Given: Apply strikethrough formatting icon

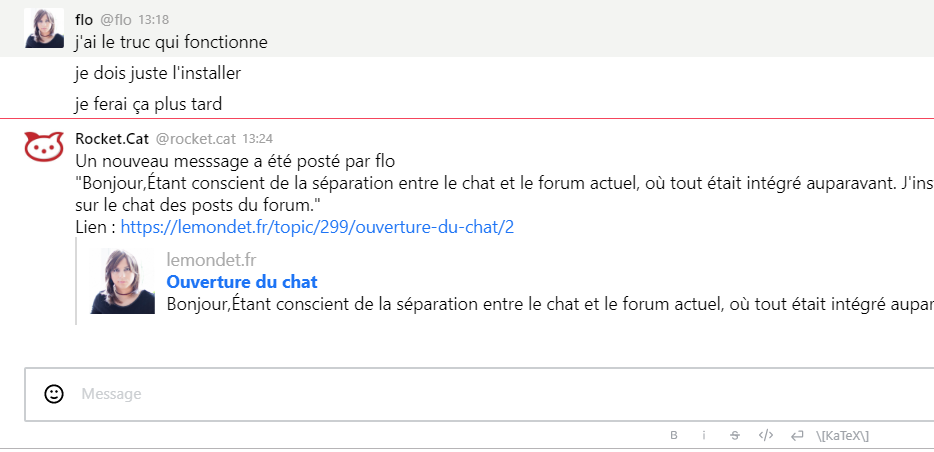Looking at the screenshot, I should (734, 435).
